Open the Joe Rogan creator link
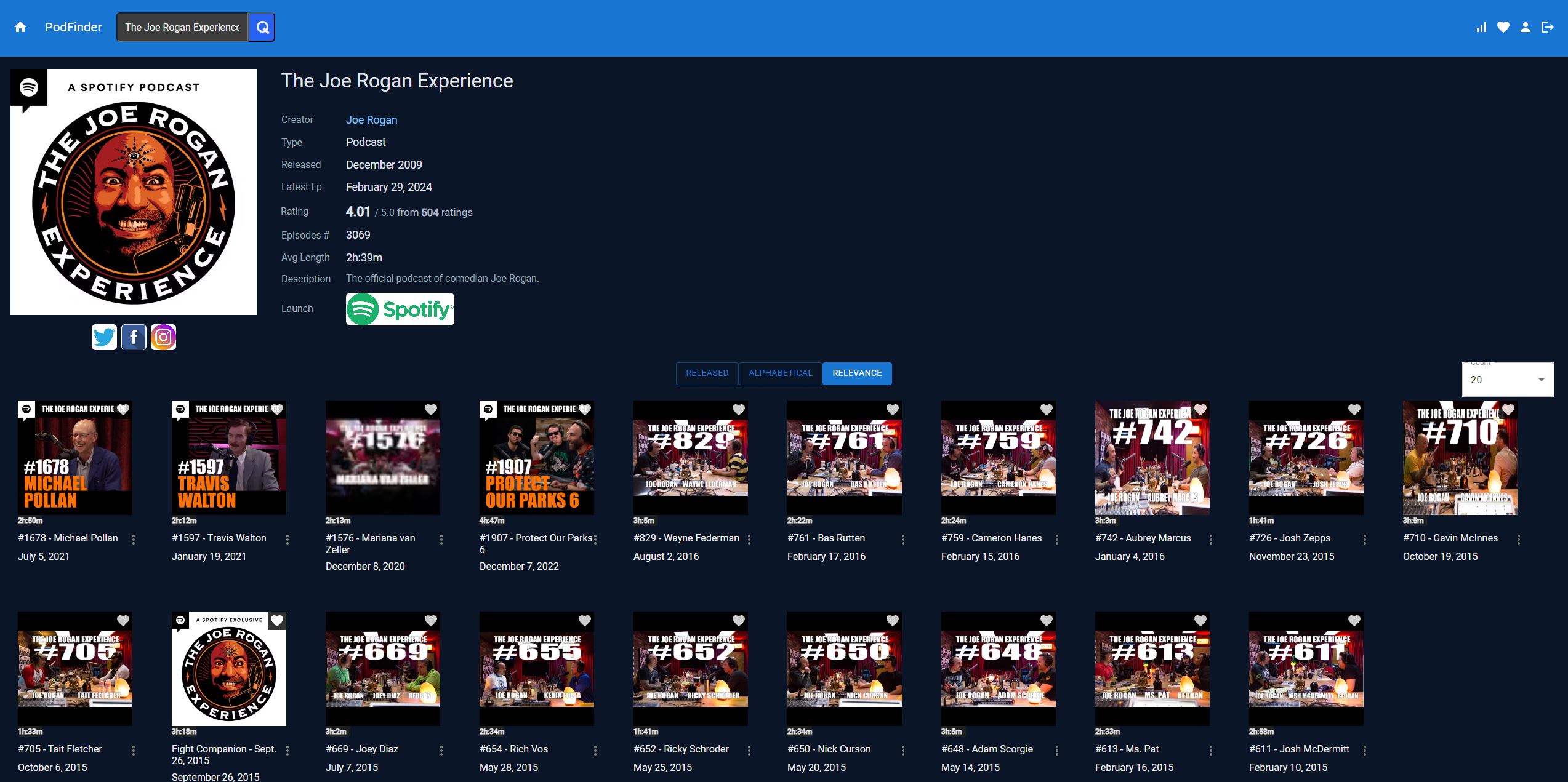 click(x=371, y=120)
